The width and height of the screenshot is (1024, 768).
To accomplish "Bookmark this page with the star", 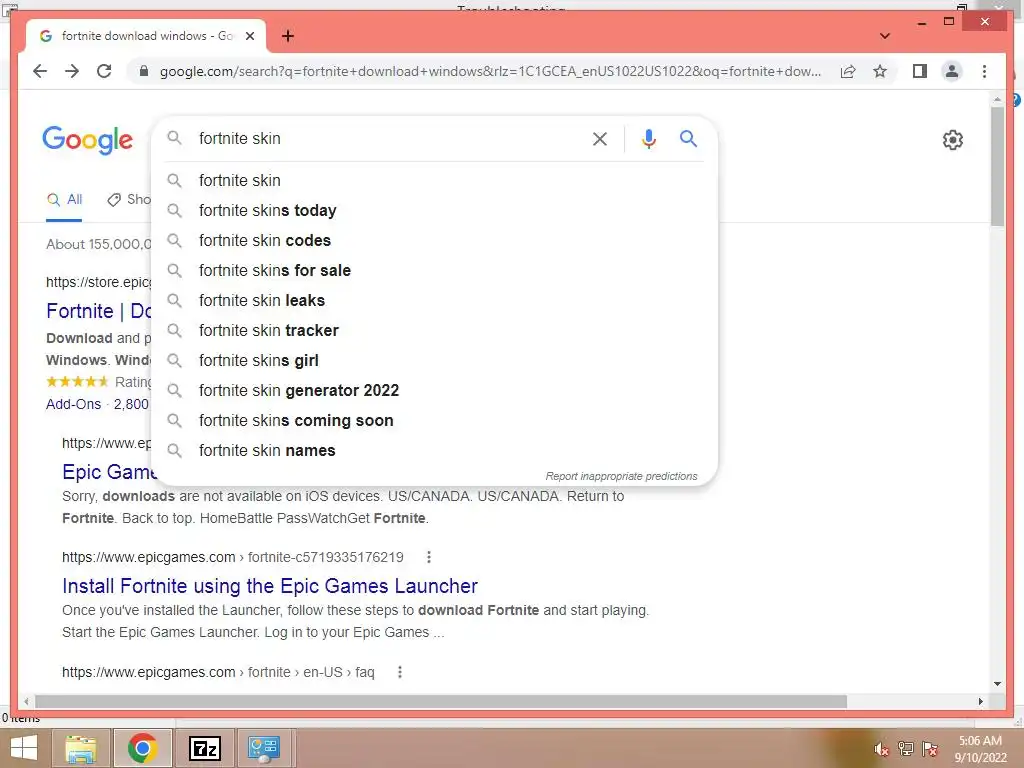I will point(880,71).
